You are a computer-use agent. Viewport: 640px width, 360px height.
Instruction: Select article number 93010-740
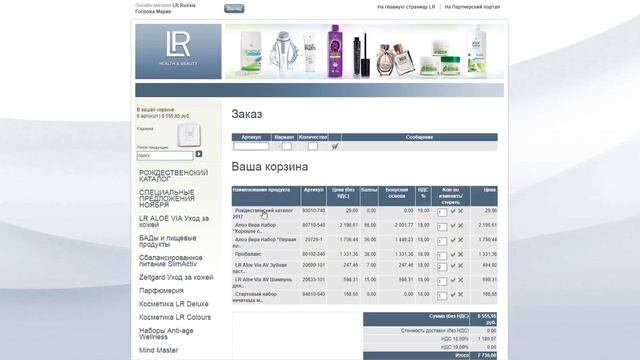tap(313, 211)
